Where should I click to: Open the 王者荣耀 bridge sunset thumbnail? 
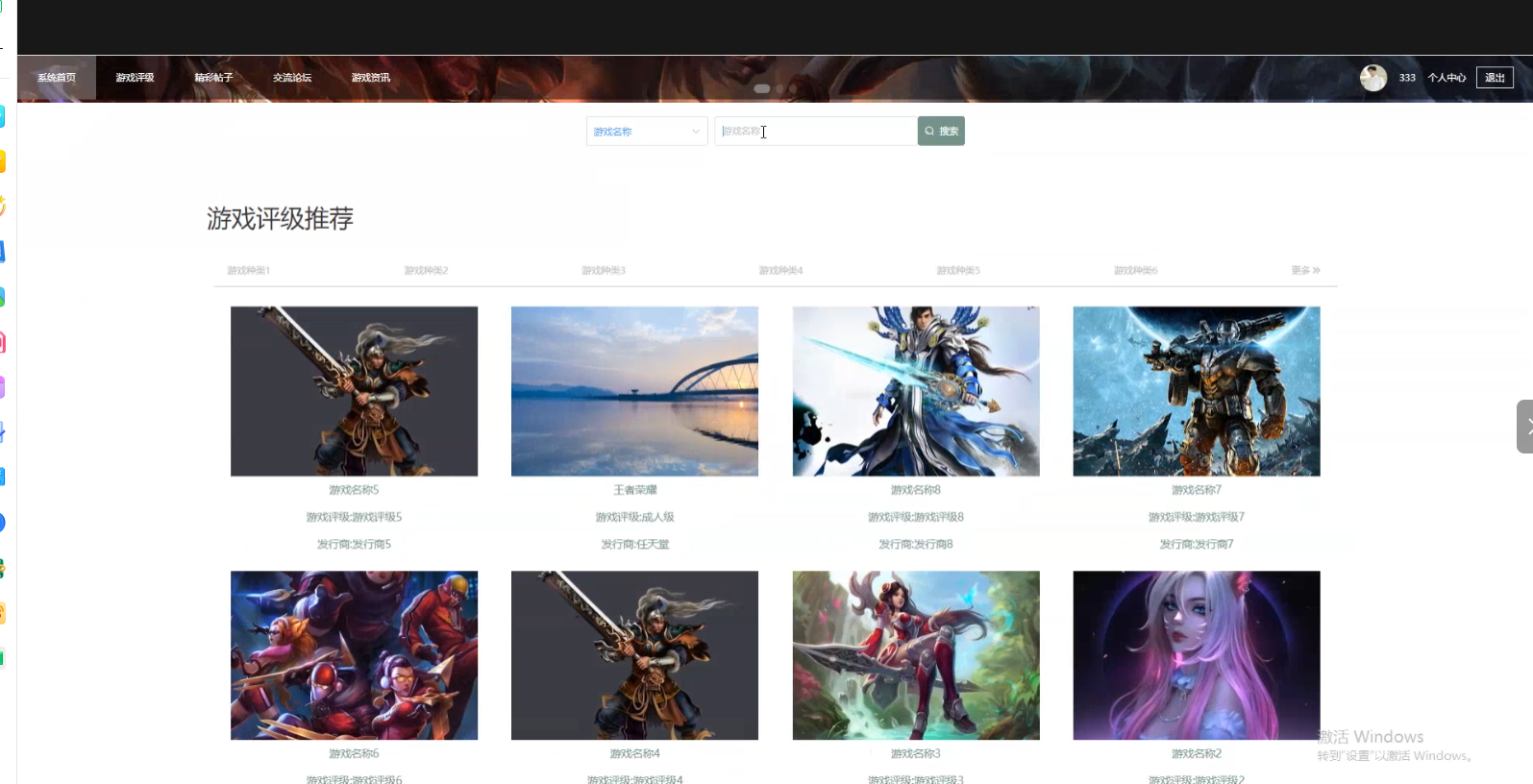634,391
